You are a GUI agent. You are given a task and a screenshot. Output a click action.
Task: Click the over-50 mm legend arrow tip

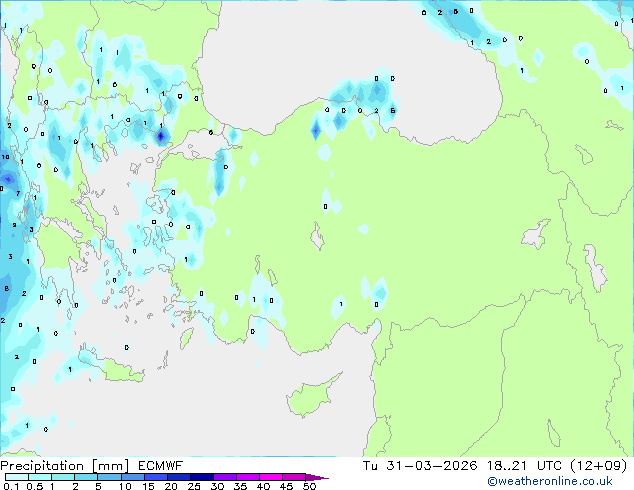[x=317, y=477]
